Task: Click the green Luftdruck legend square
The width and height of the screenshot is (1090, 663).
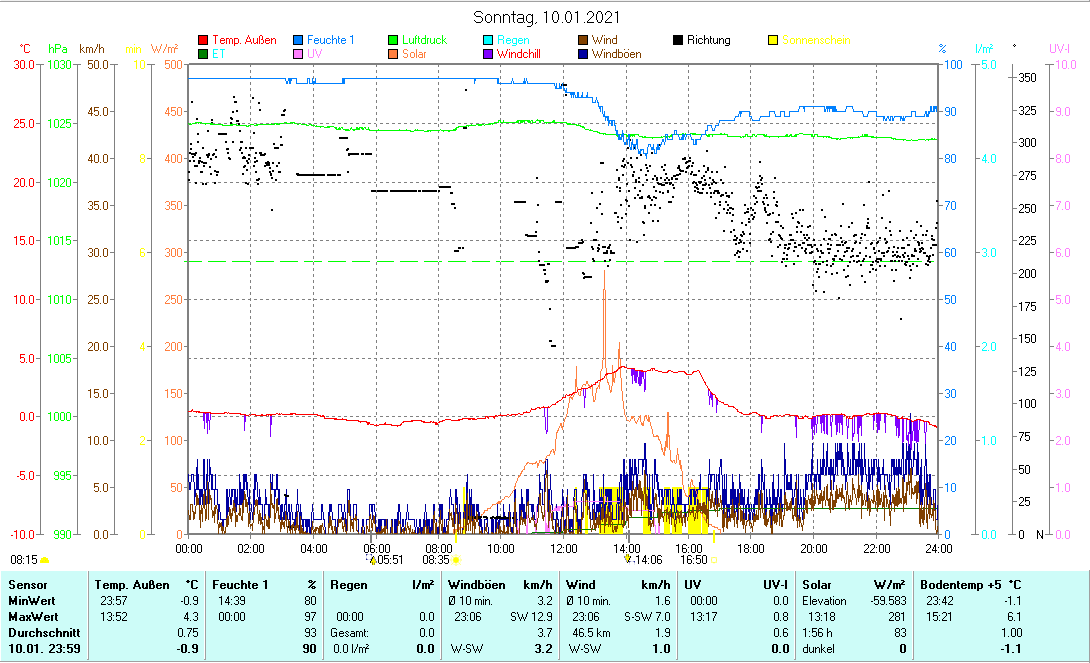Action: click(393, 40)
